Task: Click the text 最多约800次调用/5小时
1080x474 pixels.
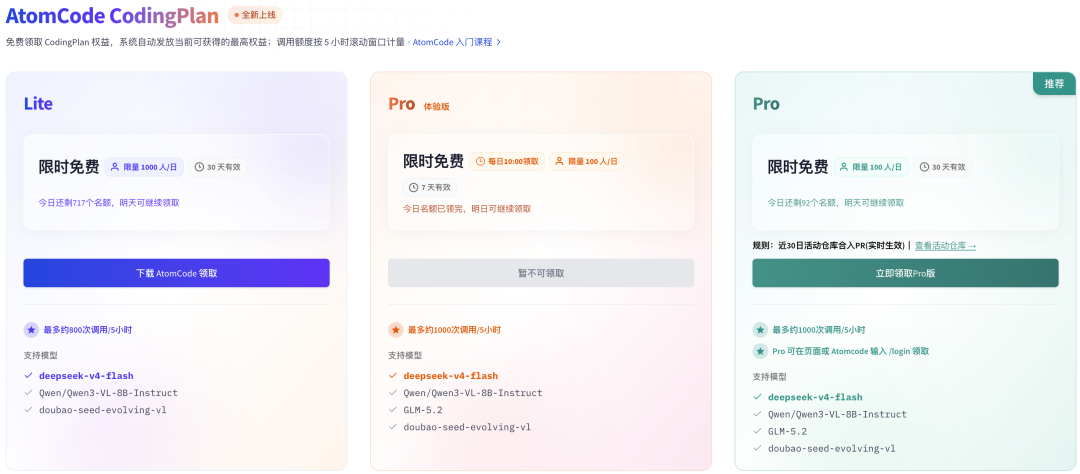Action: (87, 330)
